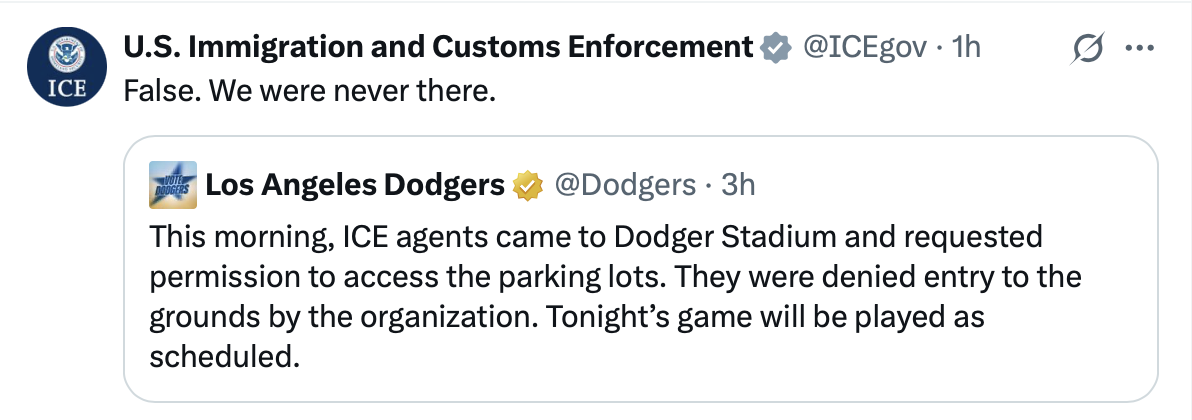Visit the @ICEgov handle link

pos(865,48)
